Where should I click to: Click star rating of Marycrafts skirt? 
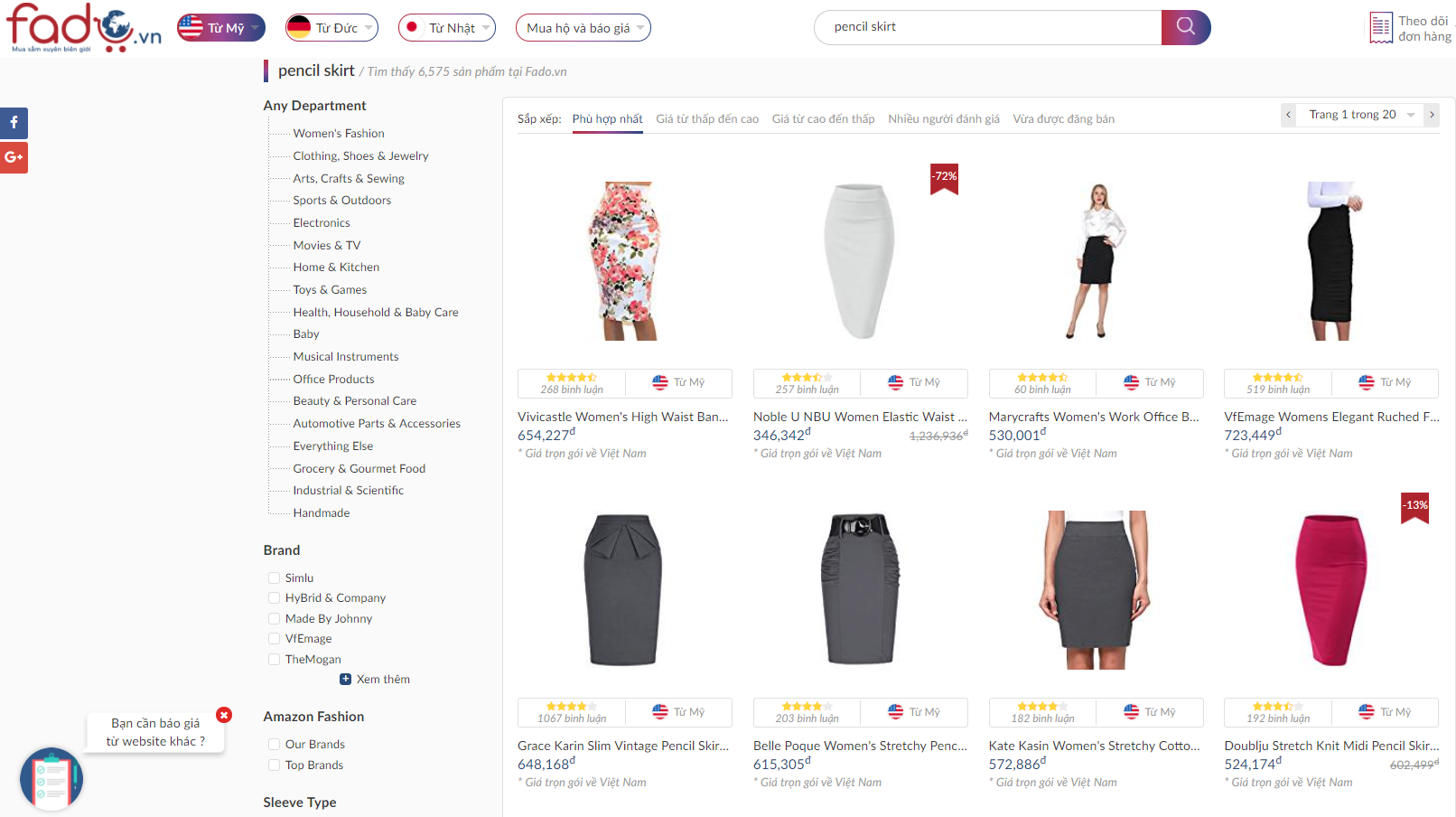(1042, 377)
